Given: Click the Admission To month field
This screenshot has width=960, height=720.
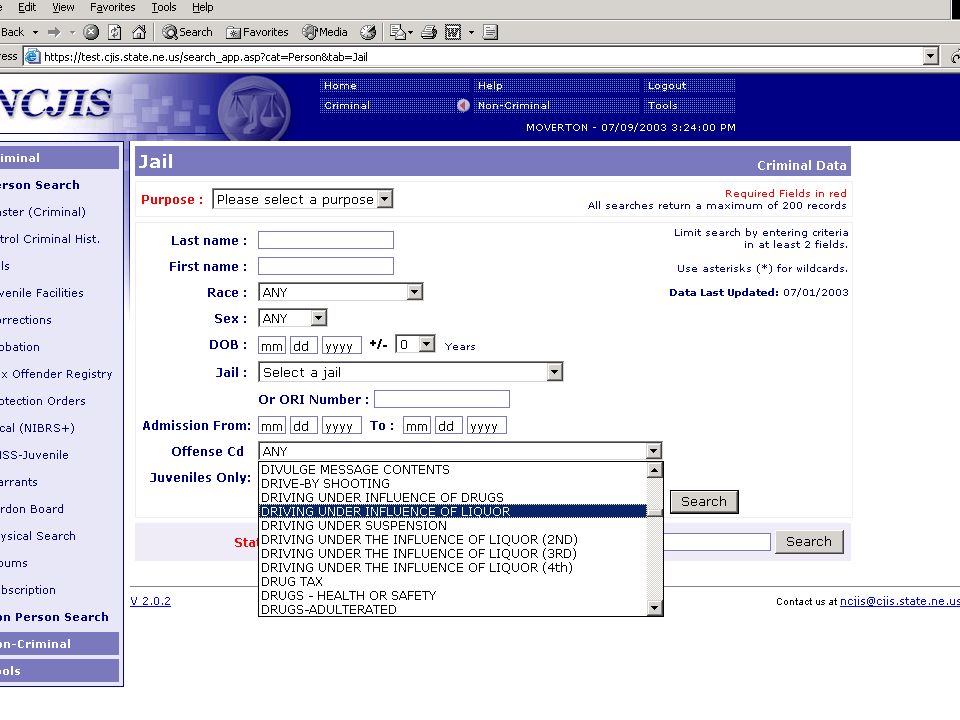Looking at the screenshot, I should click(x=416, y=426).
